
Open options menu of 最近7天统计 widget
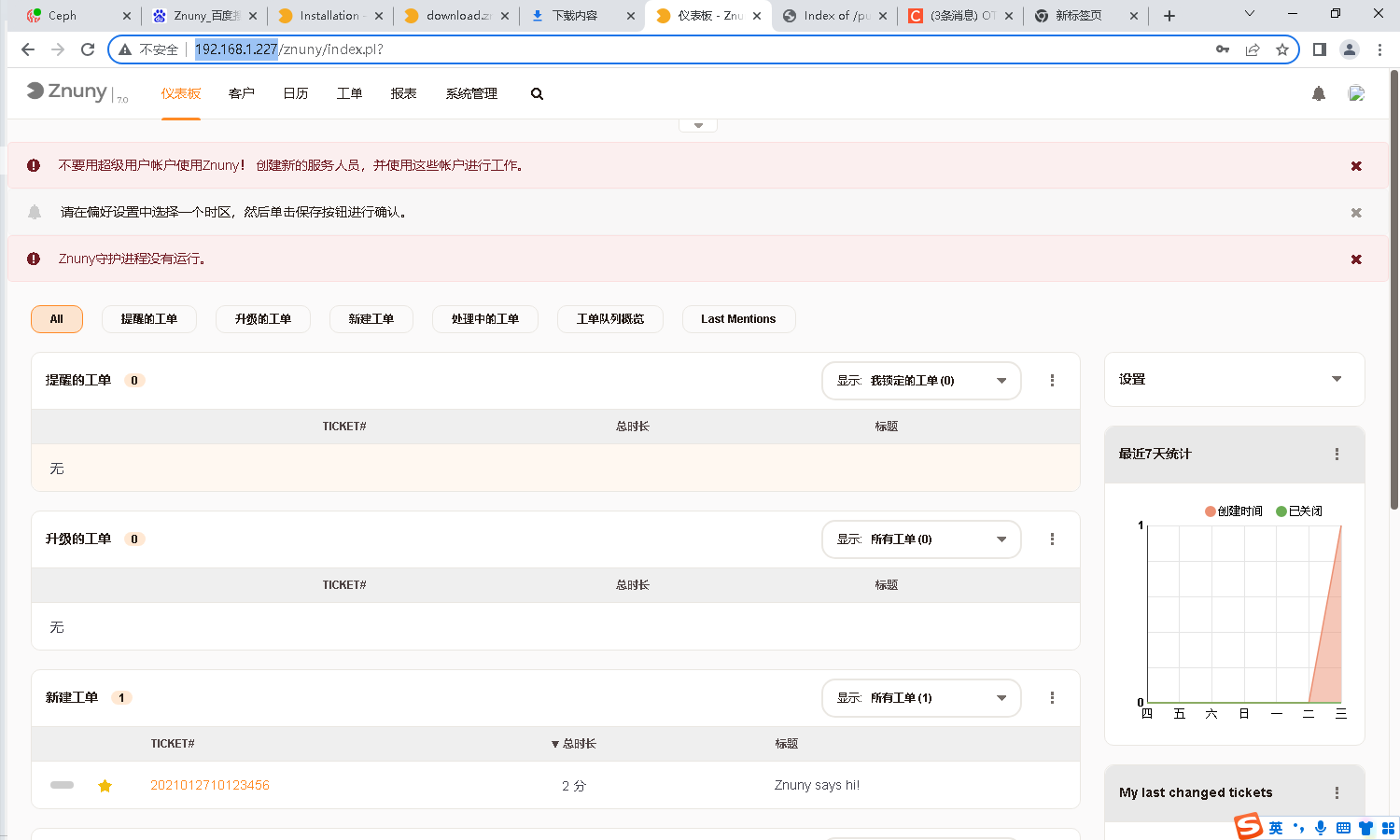(x=1337, y=454)
